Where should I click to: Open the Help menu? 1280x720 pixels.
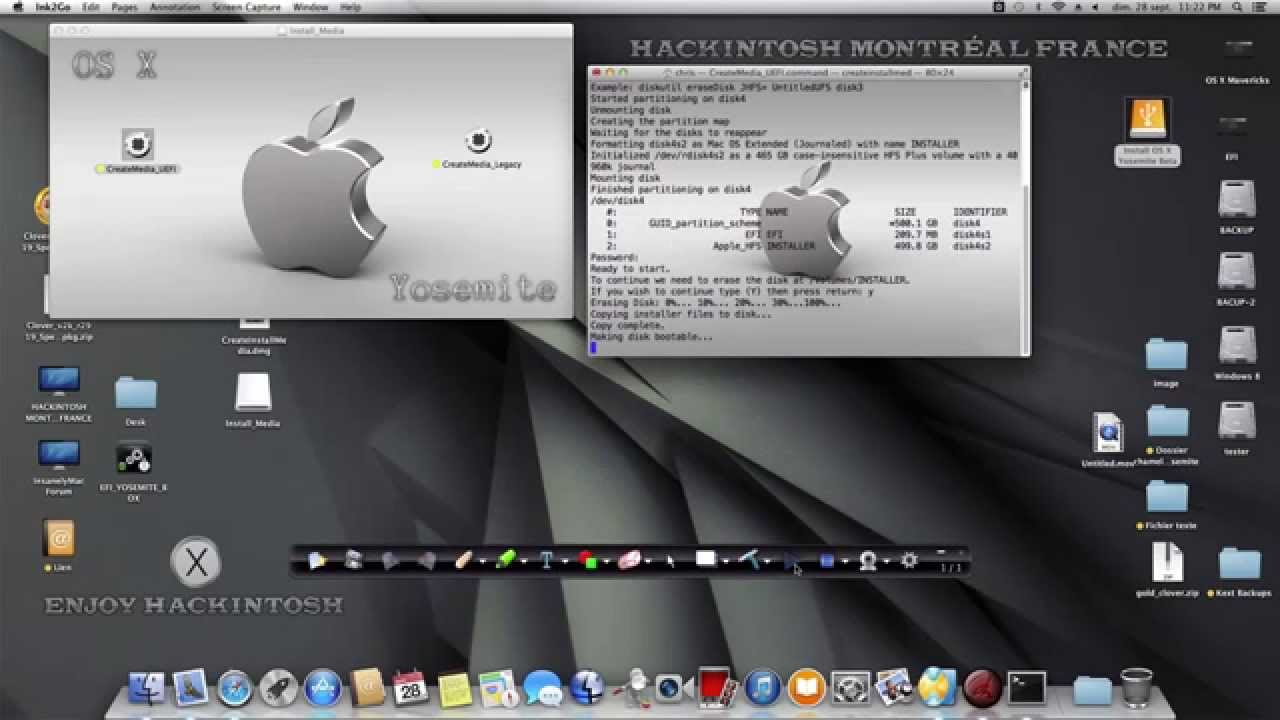click(x=351, y=7)
